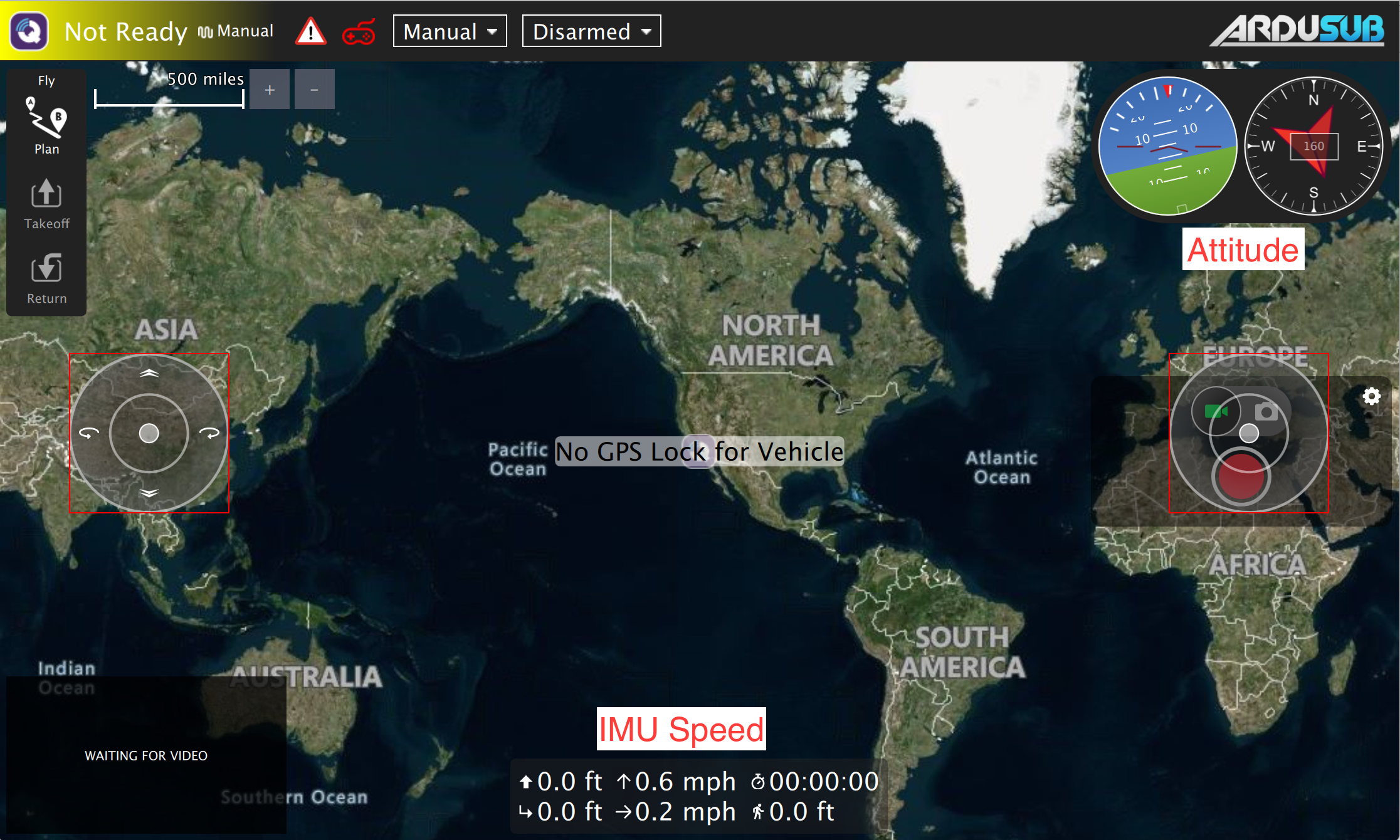Viewport: 1400px width, 840px height.
Task: Select the Fly view tab
Action: (46, 80)
